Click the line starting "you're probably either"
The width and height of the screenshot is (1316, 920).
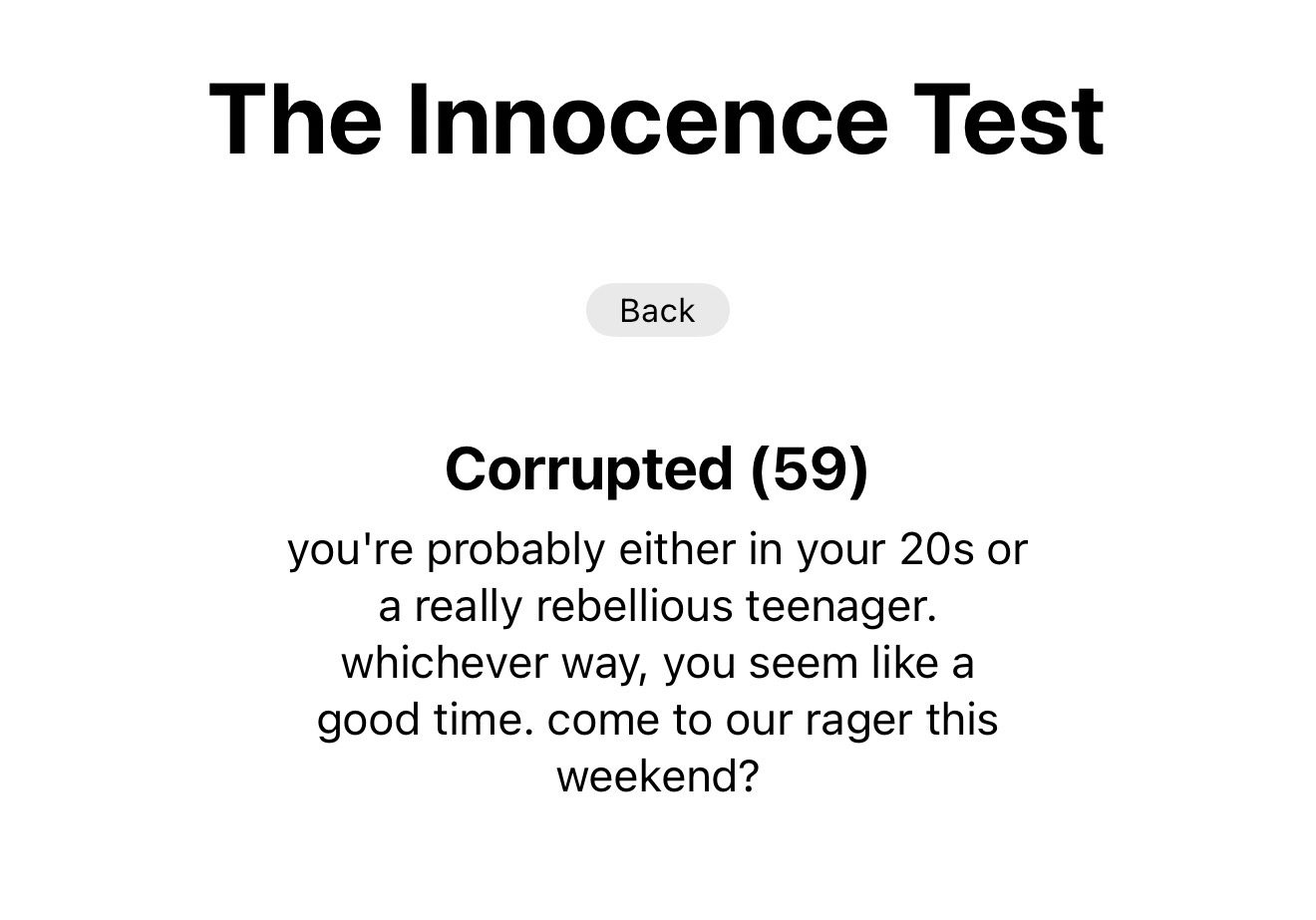click(x=657, y=550)
